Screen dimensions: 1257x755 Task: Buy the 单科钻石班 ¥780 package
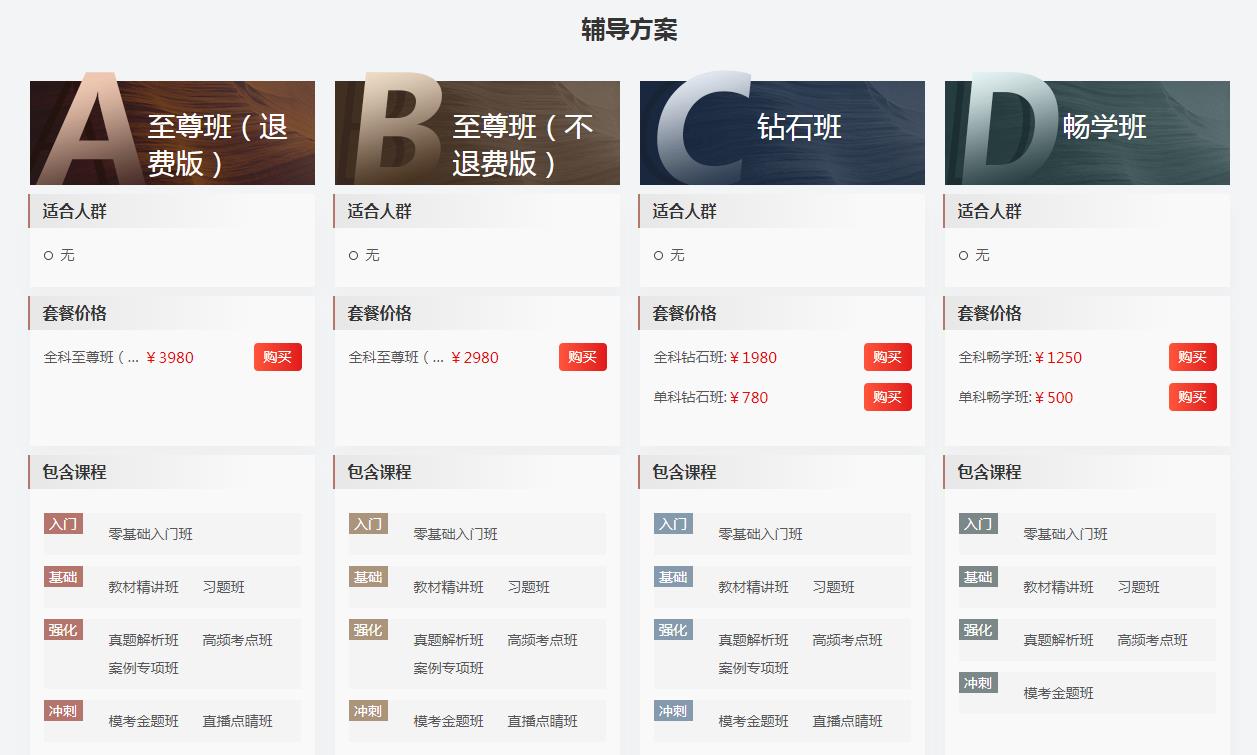(x=888, y=397)
